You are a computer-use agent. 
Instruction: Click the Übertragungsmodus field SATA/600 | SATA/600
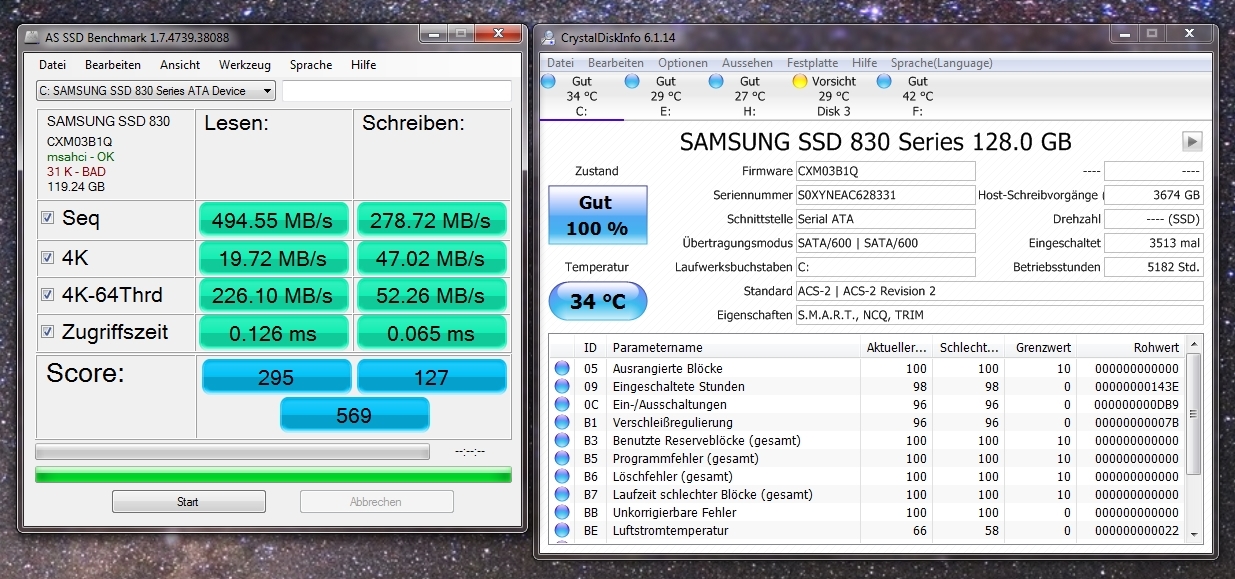click(x=885, y=243)
